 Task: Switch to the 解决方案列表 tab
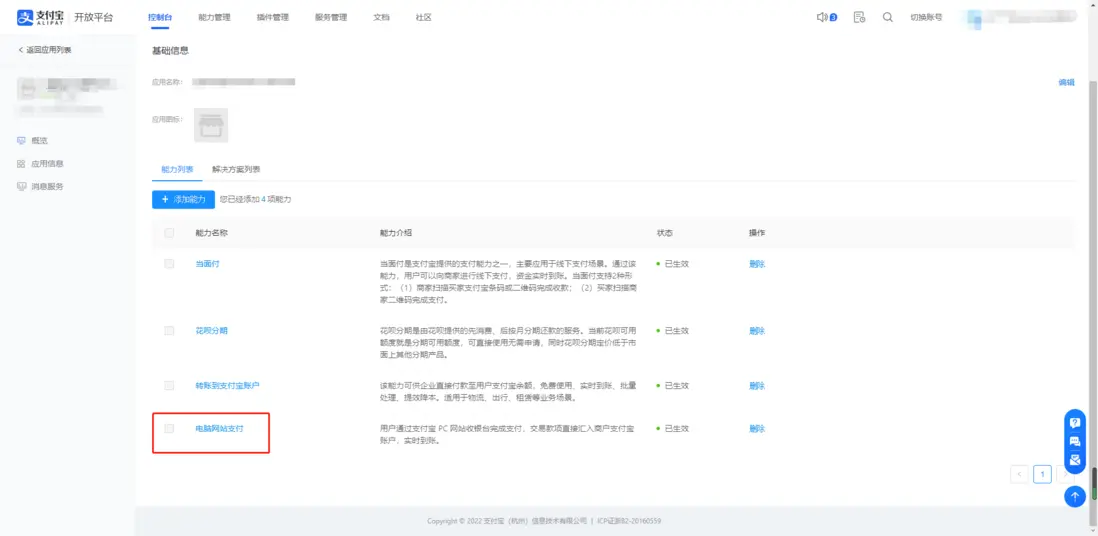pyautogui.click(x=237, y=170)
